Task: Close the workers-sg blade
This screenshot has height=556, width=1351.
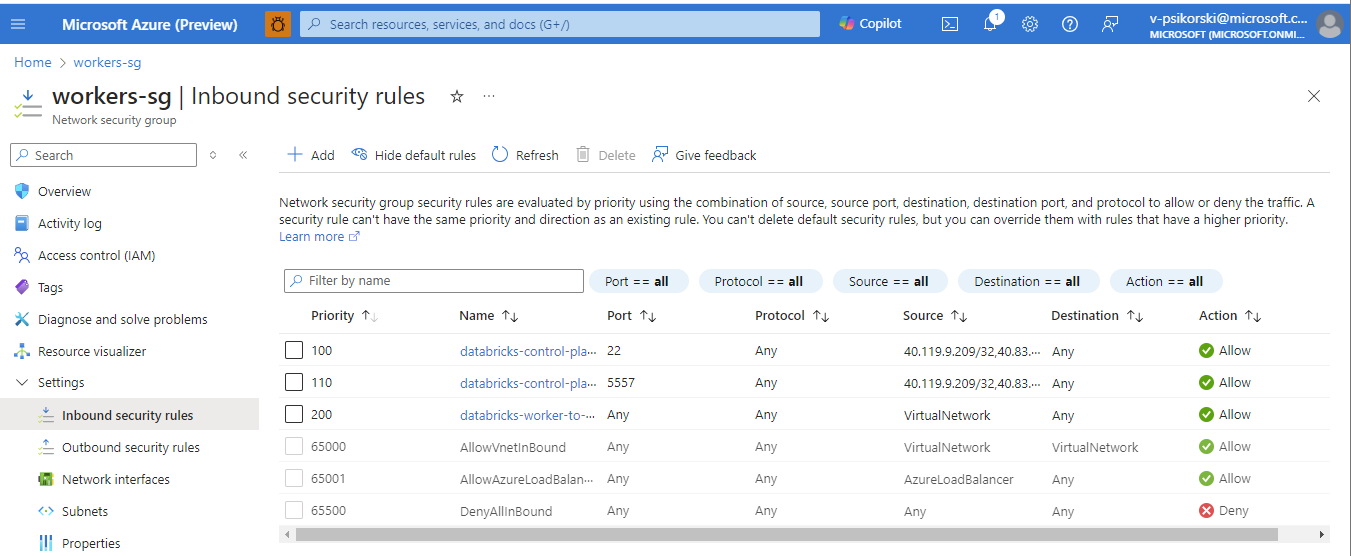Action: click(x=1314, y=96)
